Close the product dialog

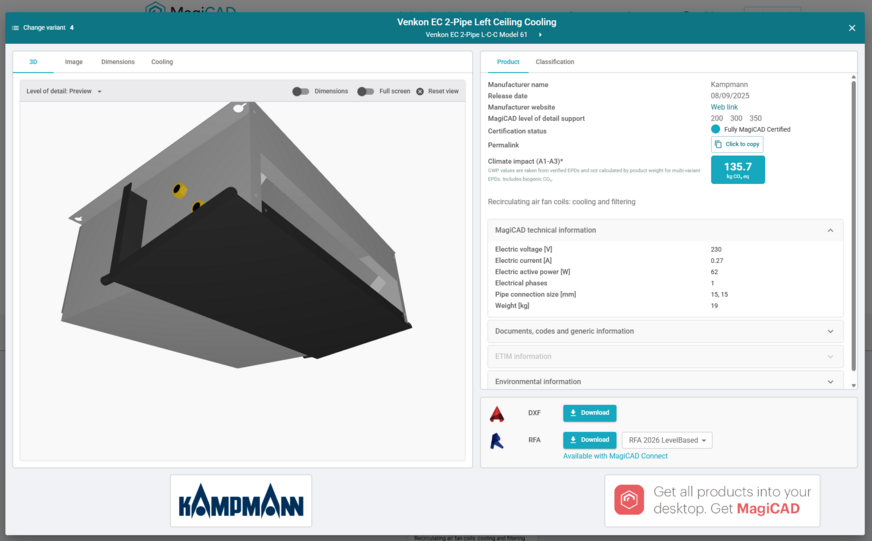pyautogui.click(x=851, y=28)
